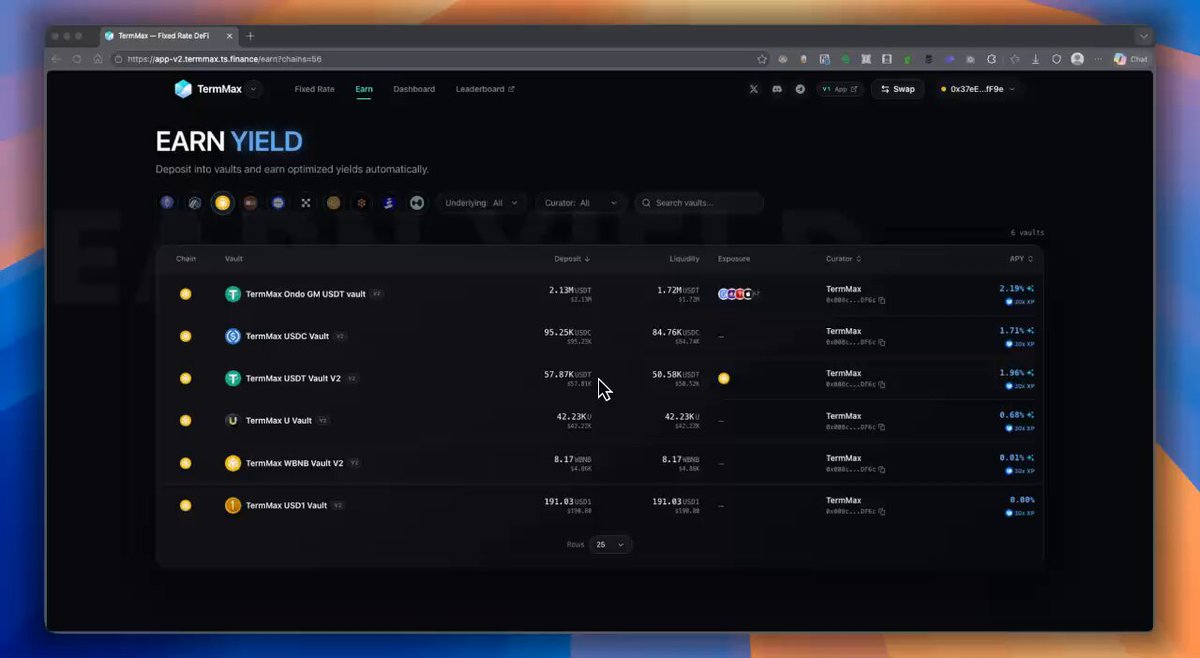Screen dimensions: 1200x658
Task: Expand the wallet 0x37eE...fF9e menu
Action: click(978, 89)
